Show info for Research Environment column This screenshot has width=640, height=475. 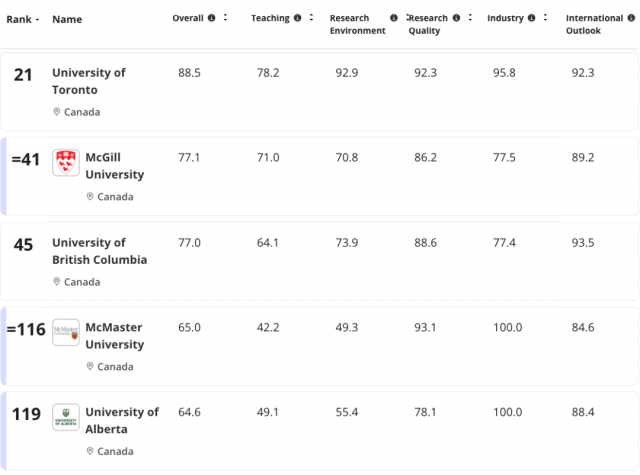[393, 18]
